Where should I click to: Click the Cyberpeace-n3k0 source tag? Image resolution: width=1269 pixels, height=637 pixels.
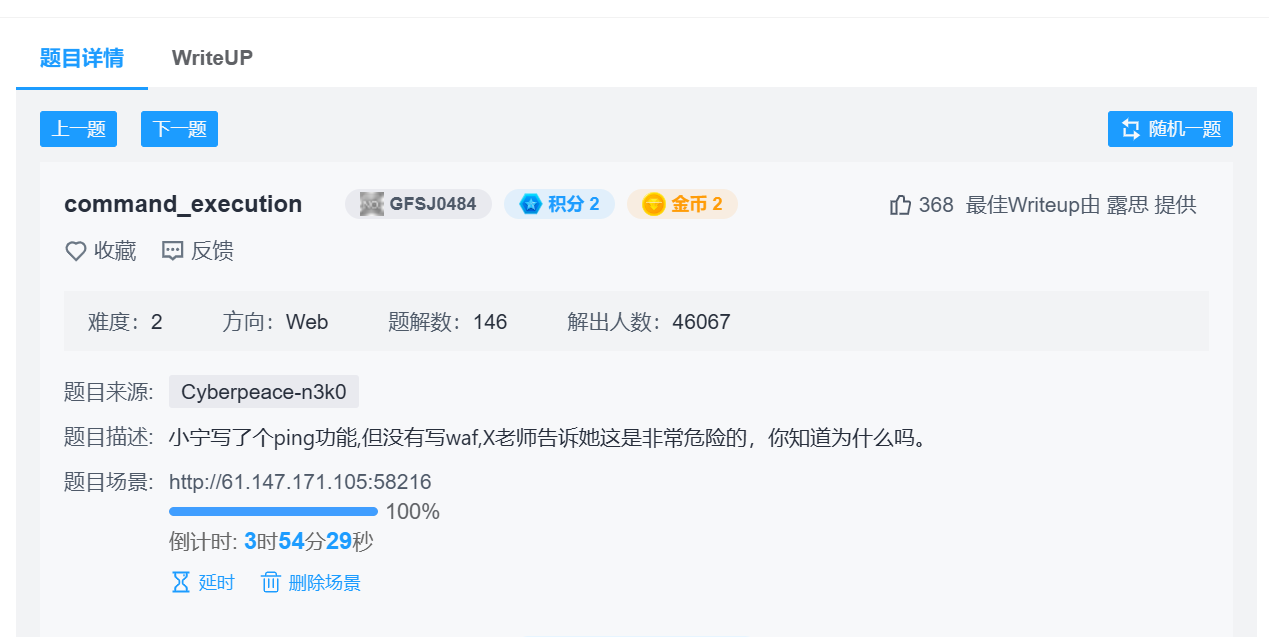tap(264, 392)
